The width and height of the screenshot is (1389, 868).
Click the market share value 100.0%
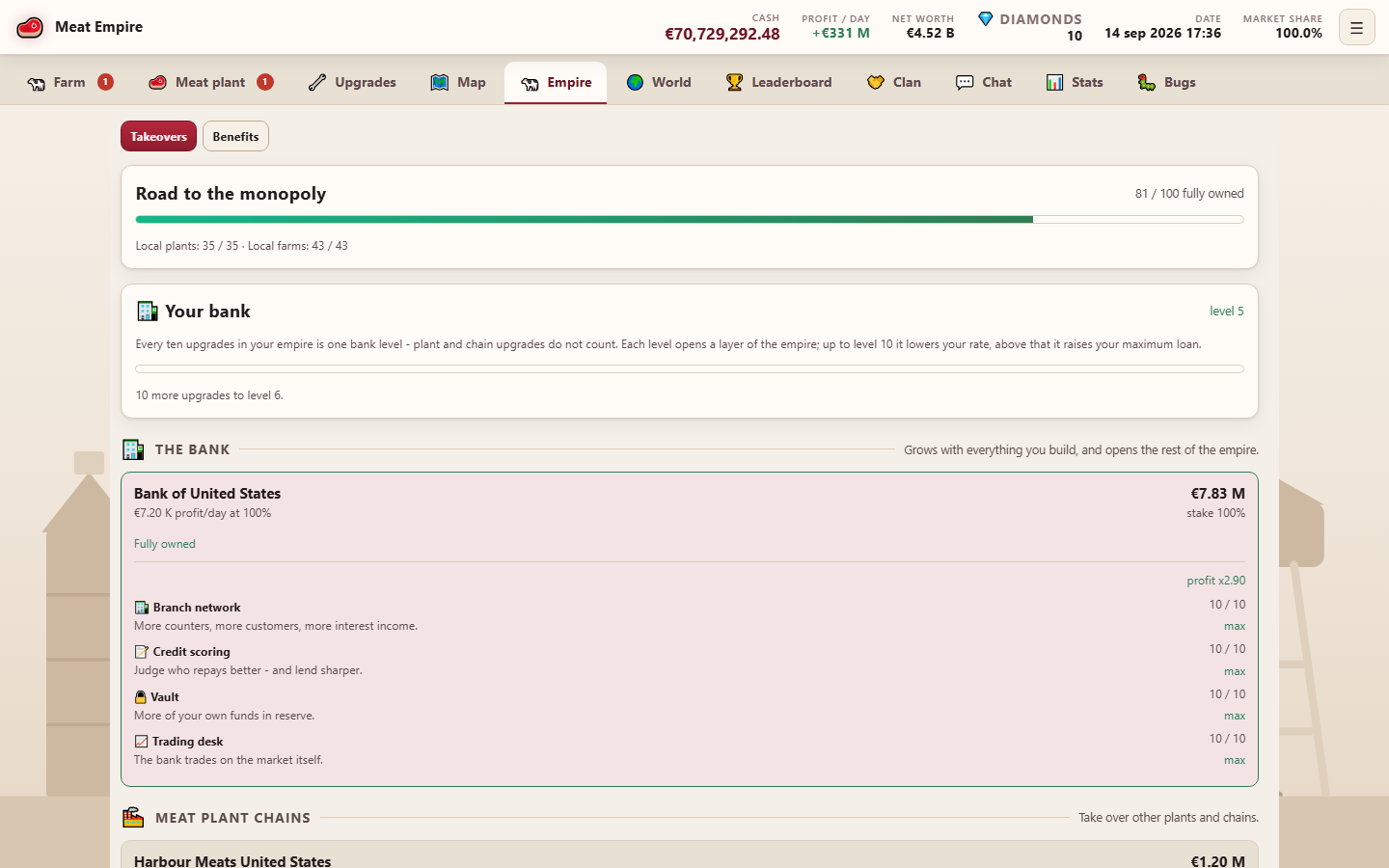point(1298,33)
